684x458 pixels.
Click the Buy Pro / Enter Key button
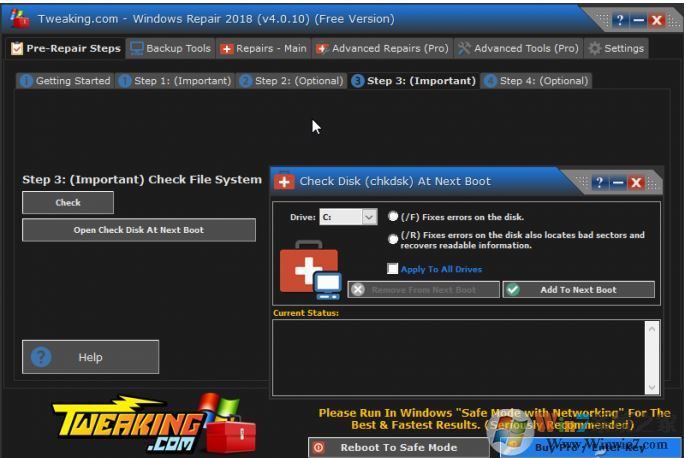(x=591, y=448)
